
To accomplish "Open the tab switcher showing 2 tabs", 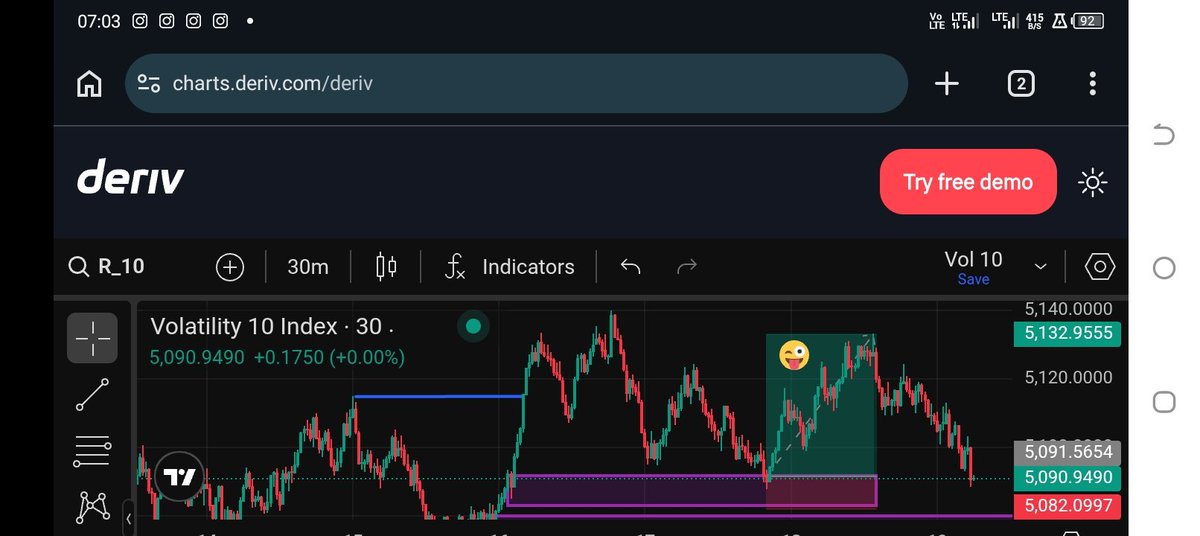I will click(x=1020, y=84).
